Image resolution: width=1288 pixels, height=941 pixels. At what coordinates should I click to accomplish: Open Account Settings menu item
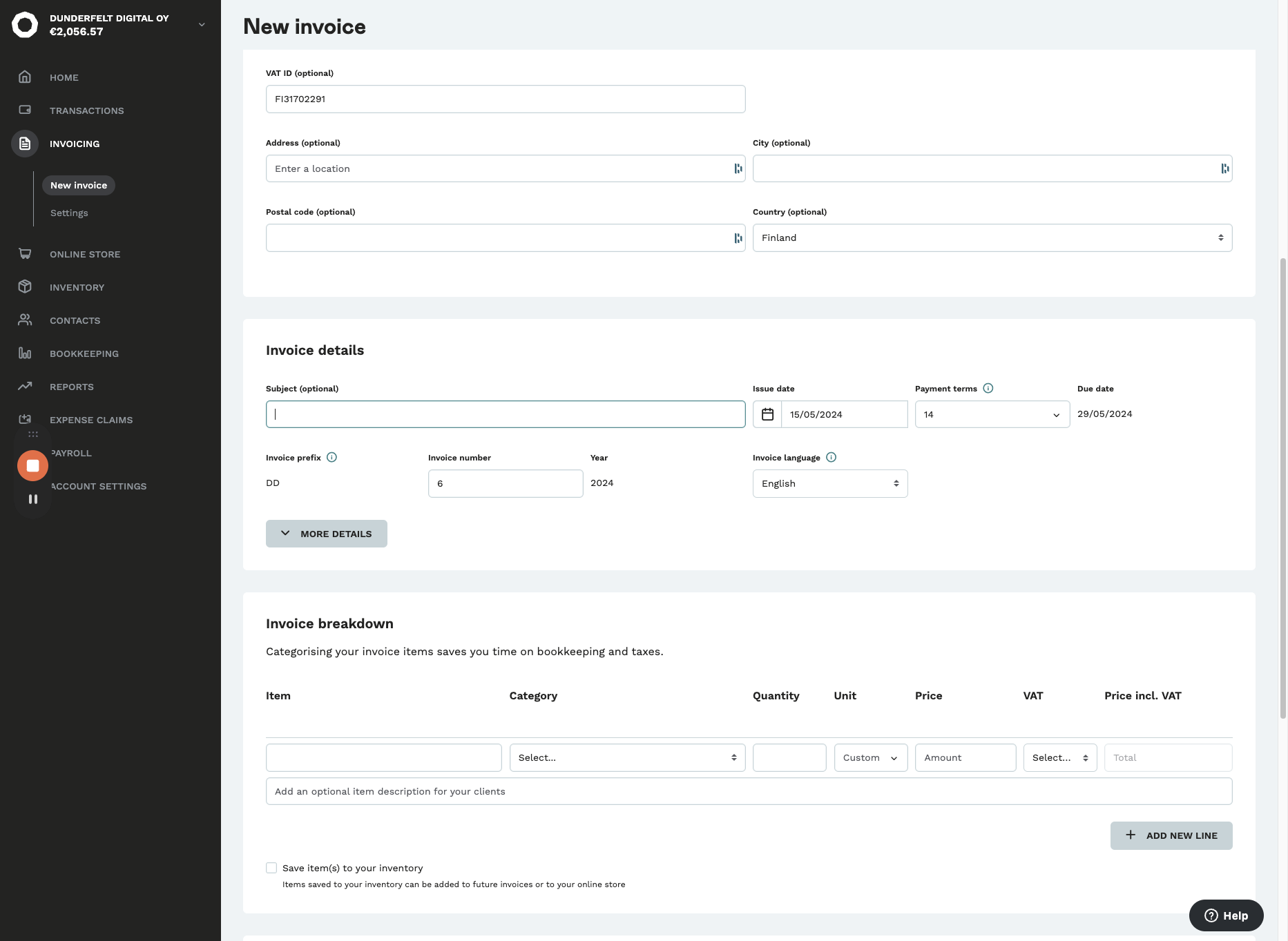click(x=99, y=486)
